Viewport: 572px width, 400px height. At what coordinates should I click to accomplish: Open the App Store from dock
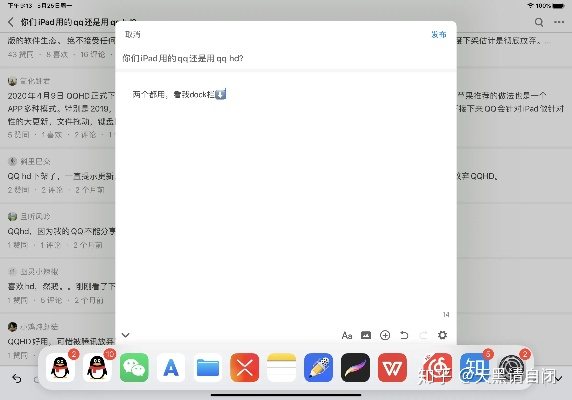(171, 368)
